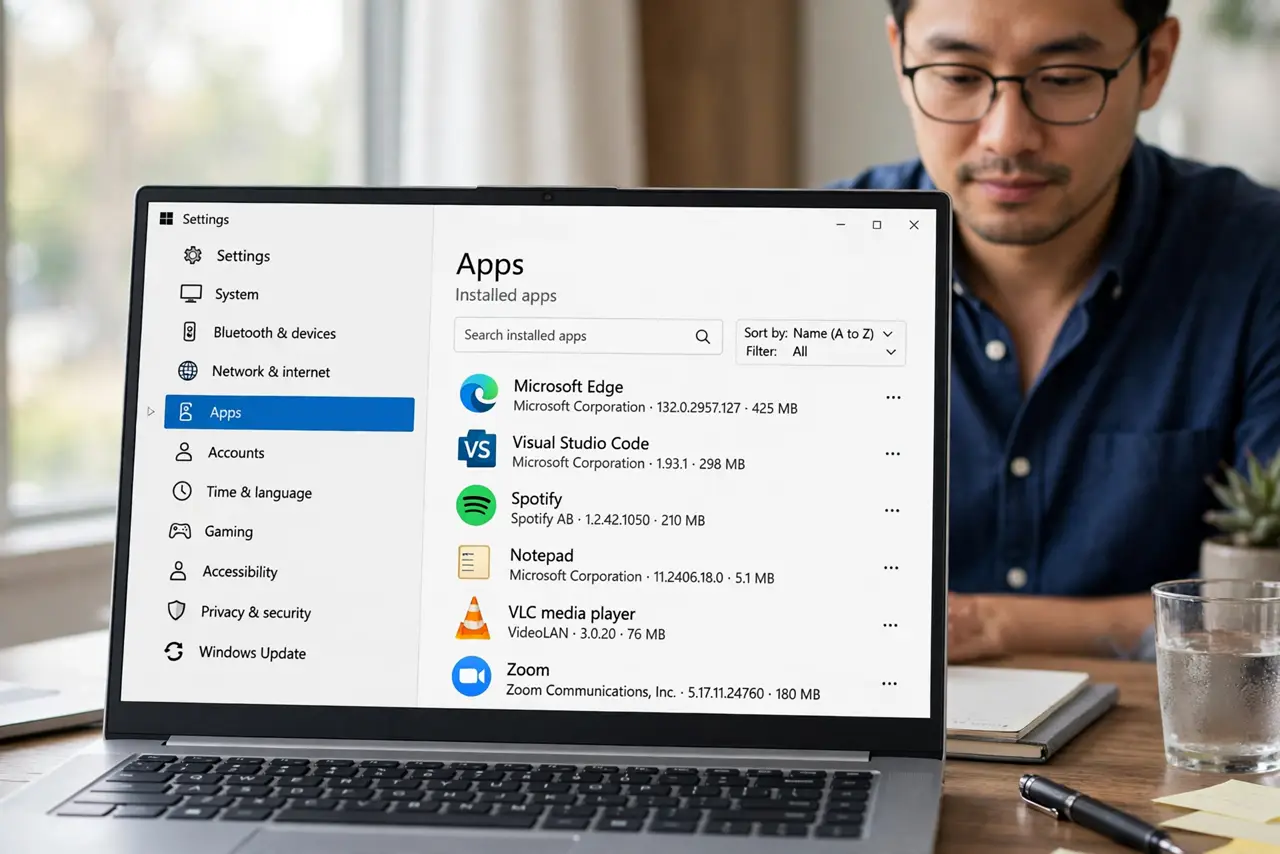Viewport: 1280px width, 854px height.
Task: Click the Windows logo in title bar
Action: click(166, 218)
